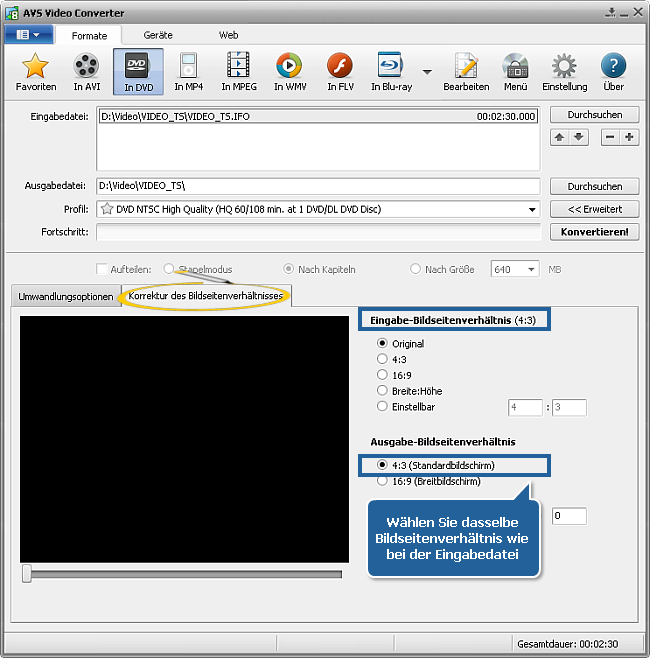Open the Einstellung gear settings
Viewport: 650px width, 658px height.
[x=564, y=72]
